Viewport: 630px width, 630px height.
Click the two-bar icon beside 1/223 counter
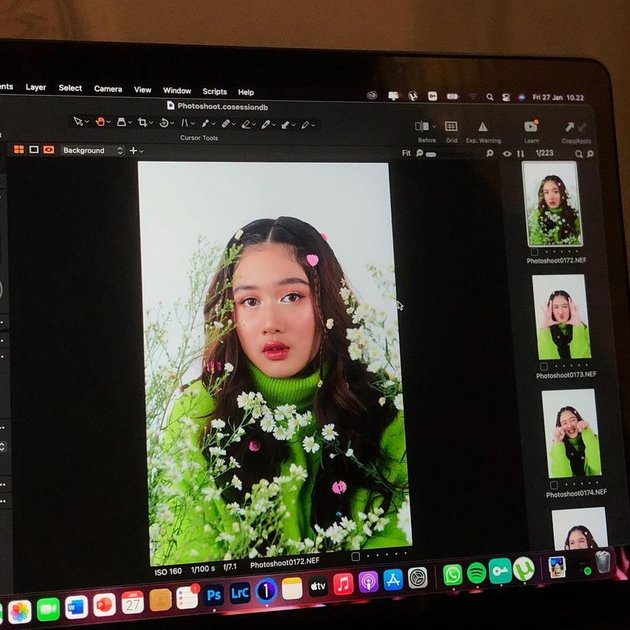(x=520, y=153)
